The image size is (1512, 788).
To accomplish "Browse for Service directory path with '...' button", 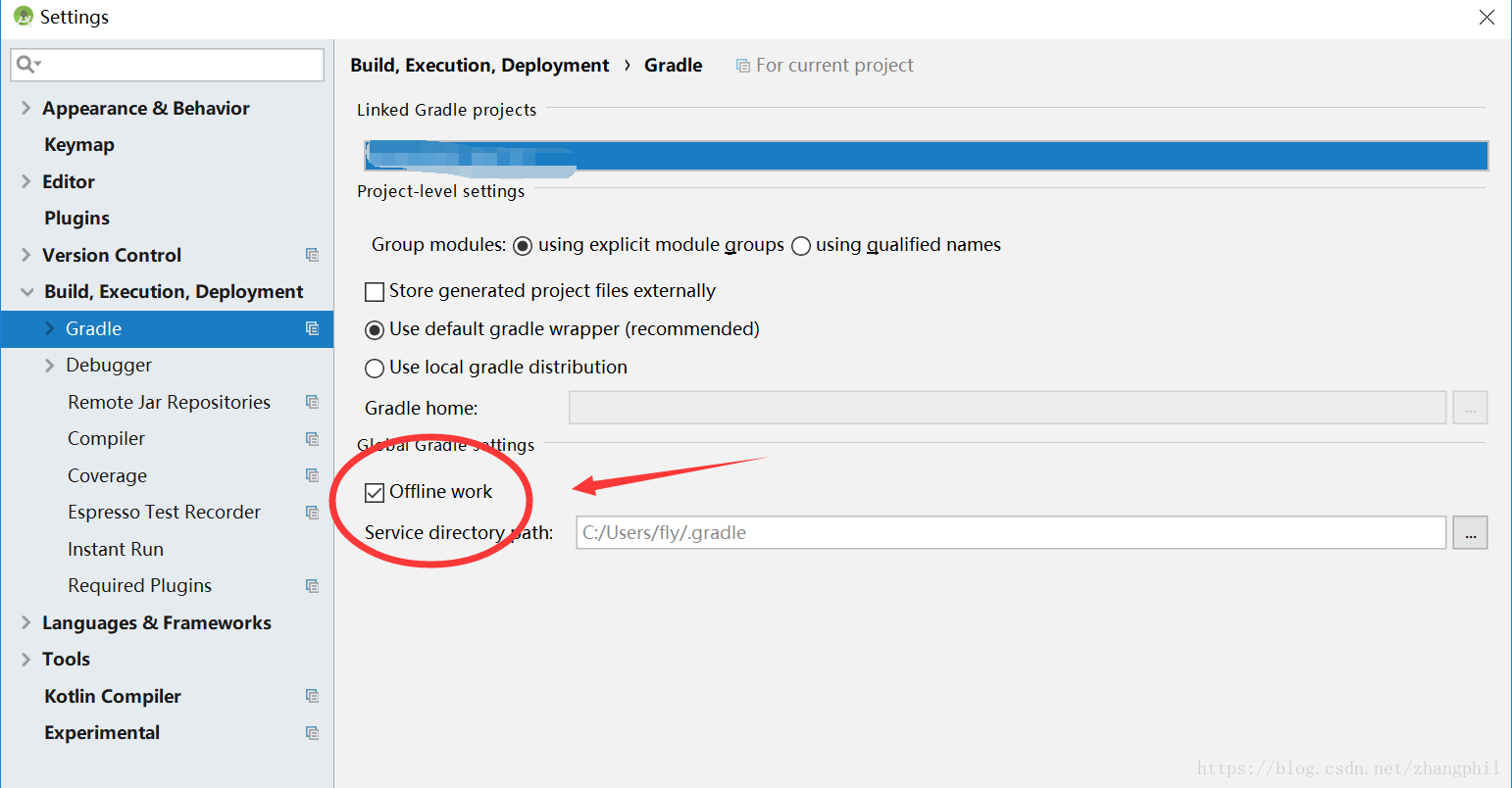I will pos(1470,532).
